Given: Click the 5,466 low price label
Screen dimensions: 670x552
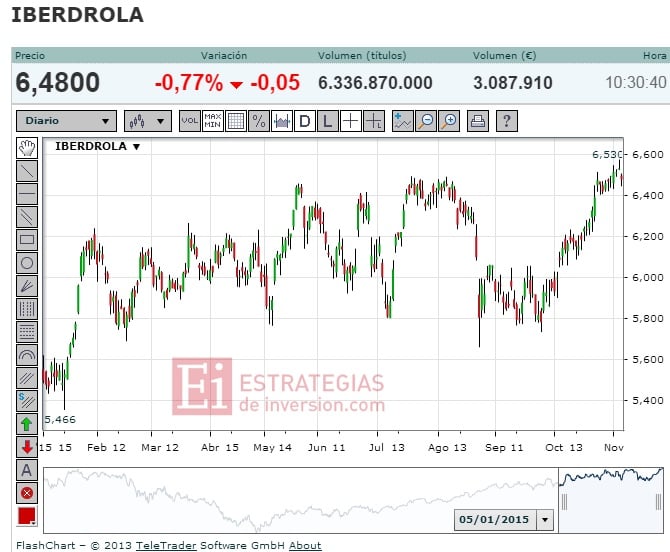Looking at the screenshot, I should pos(60,420).
